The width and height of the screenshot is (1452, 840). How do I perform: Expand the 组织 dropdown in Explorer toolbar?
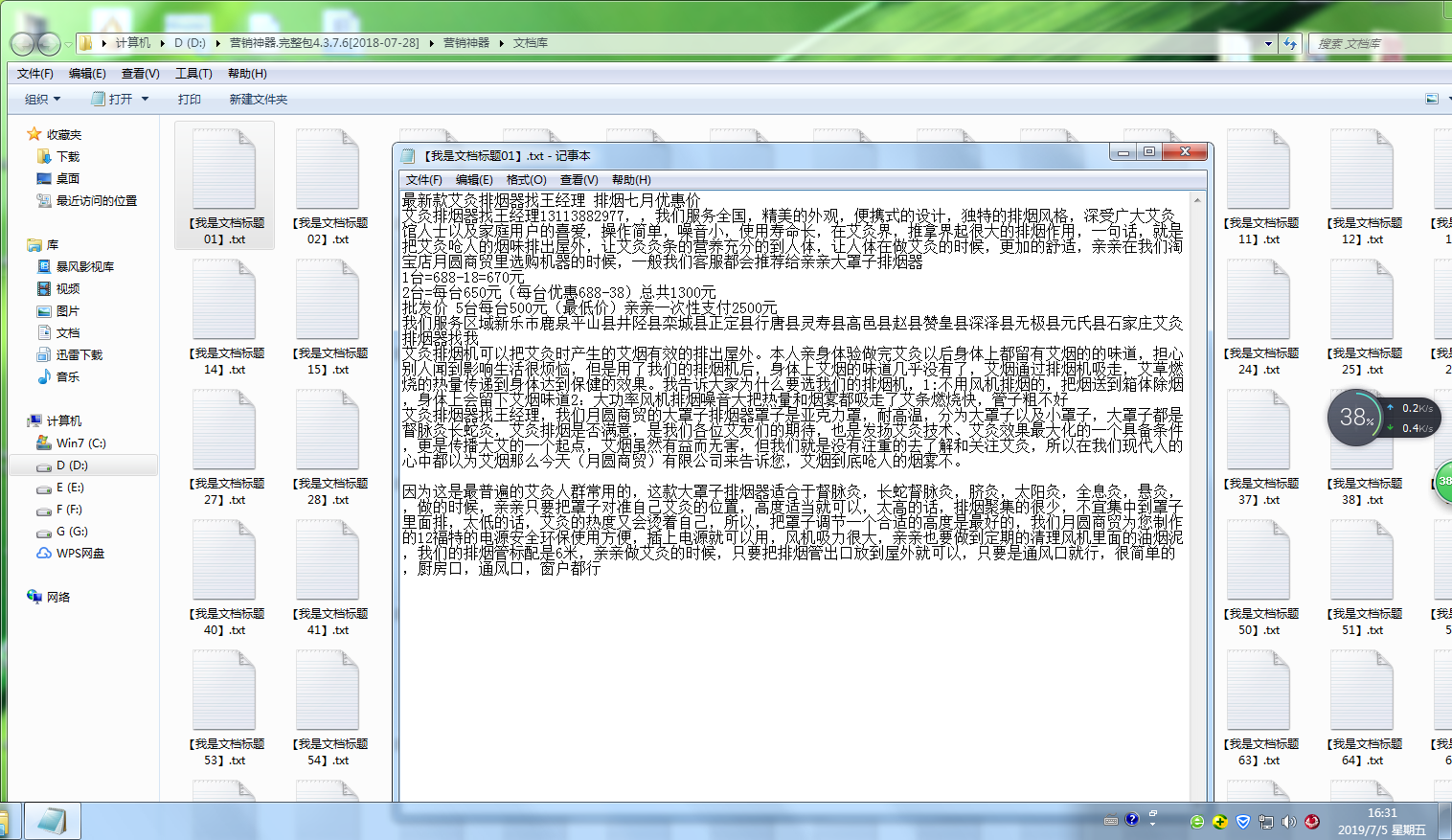pos(42,100)
